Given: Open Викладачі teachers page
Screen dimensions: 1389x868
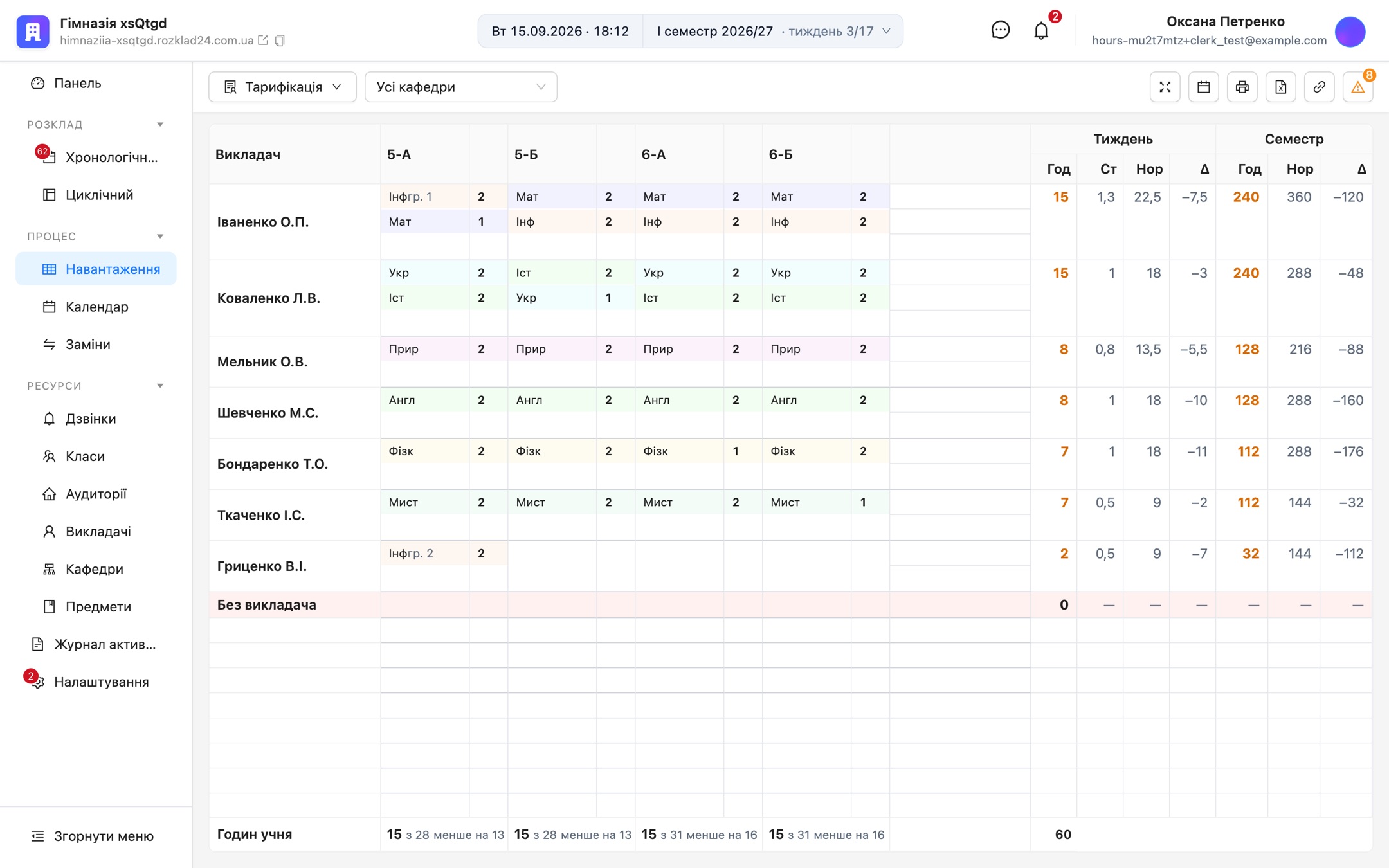Looking at the screenshot, I should [96, 531].
